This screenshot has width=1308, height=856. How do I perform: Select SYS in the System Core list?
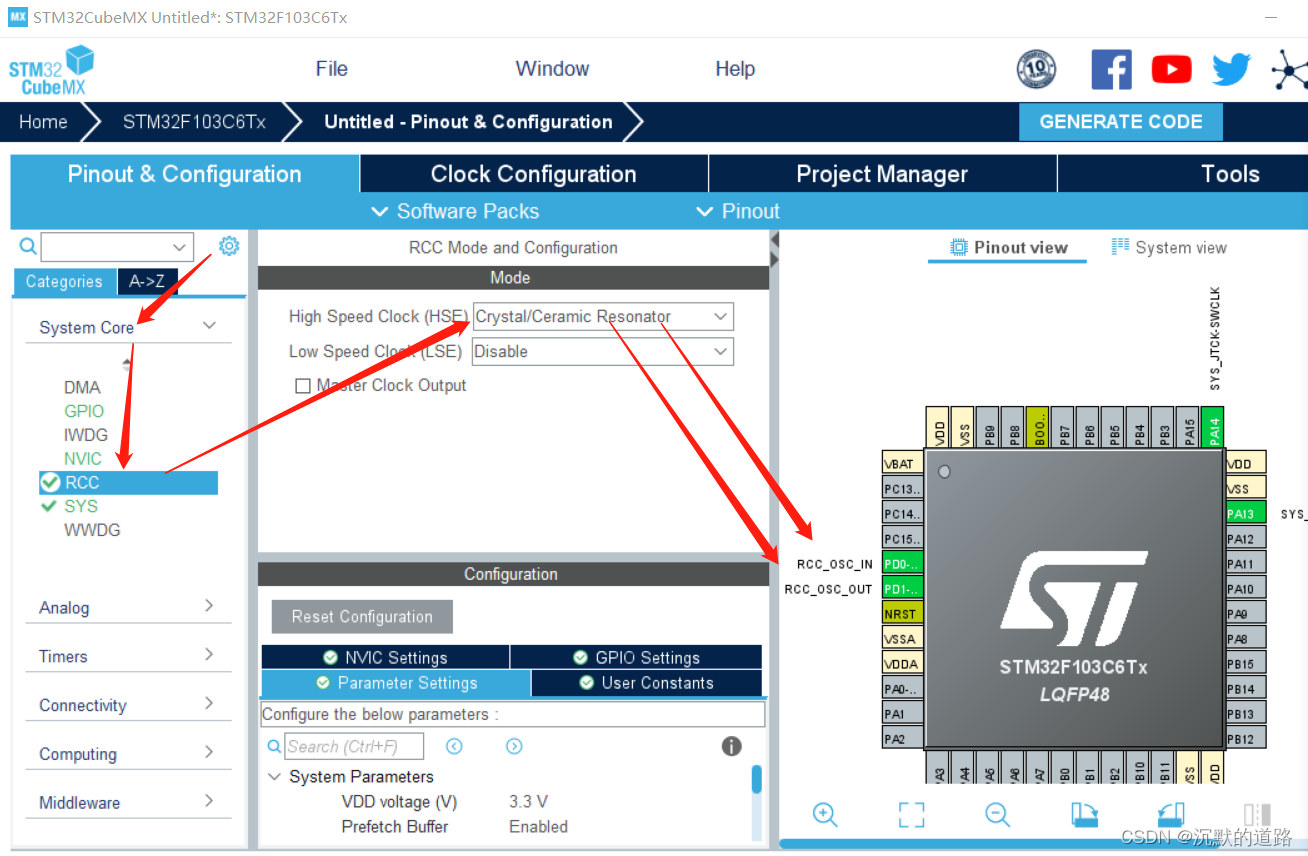click(x=81, y=506)
